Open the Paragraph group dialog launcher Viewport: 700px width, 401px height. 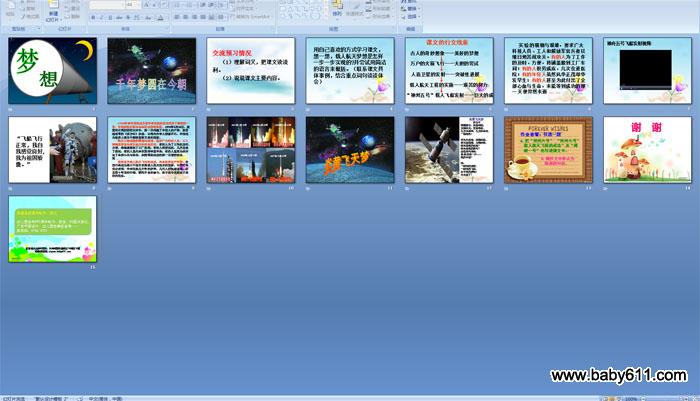click(273, 29)
